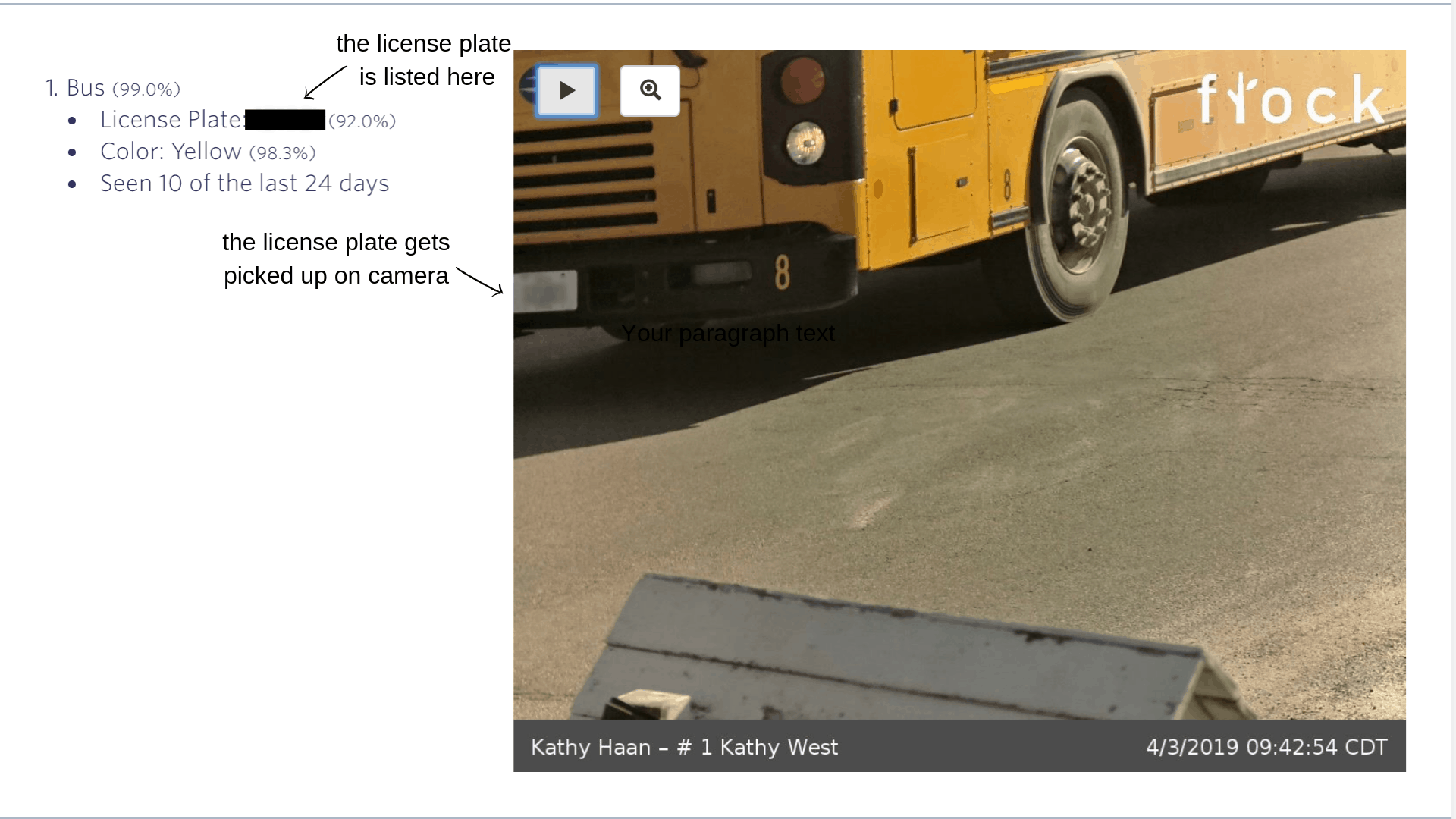Select 'the license plate is listed here' annotation
Screen dimensions: 1456x819
point(424,60)
